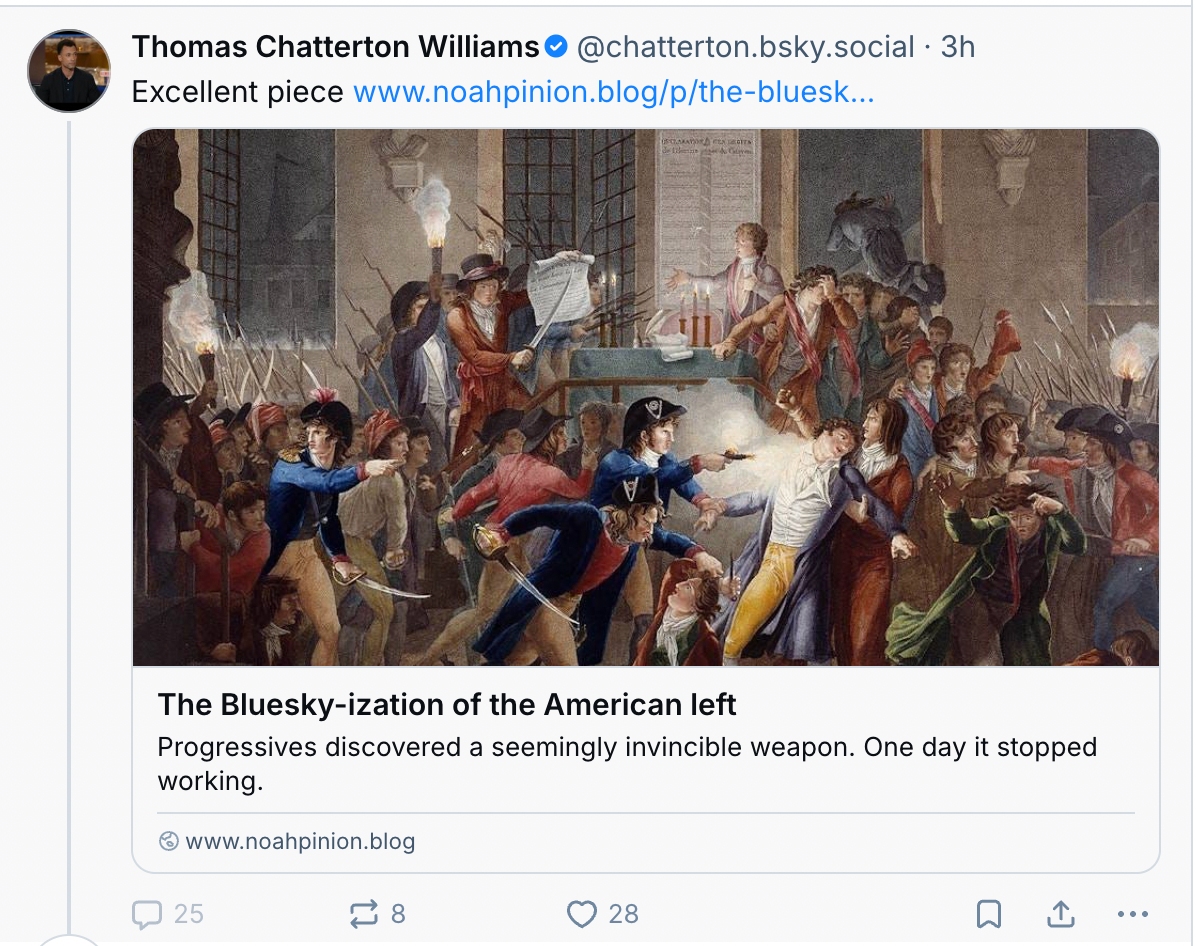Viewport: 1196px width, 946px height.
Task: Click the 25 replies count
Action: (188, 914)
